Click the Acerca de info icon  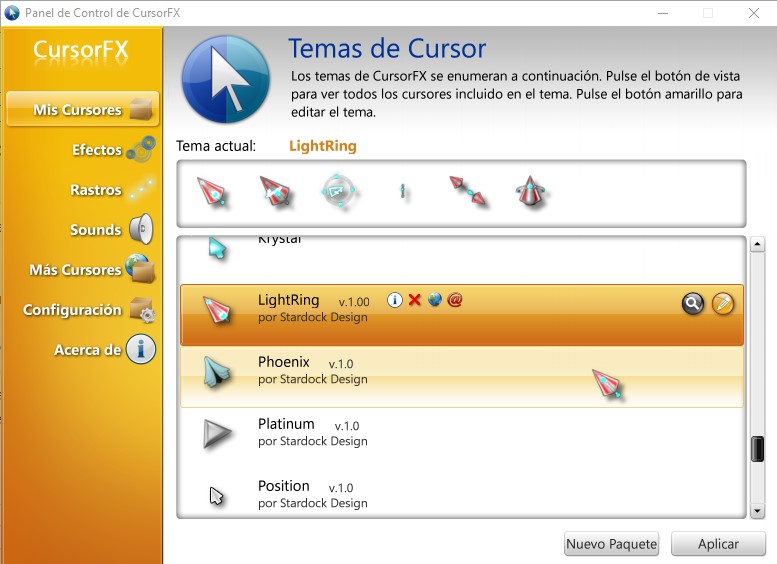[x=141, y=349]
